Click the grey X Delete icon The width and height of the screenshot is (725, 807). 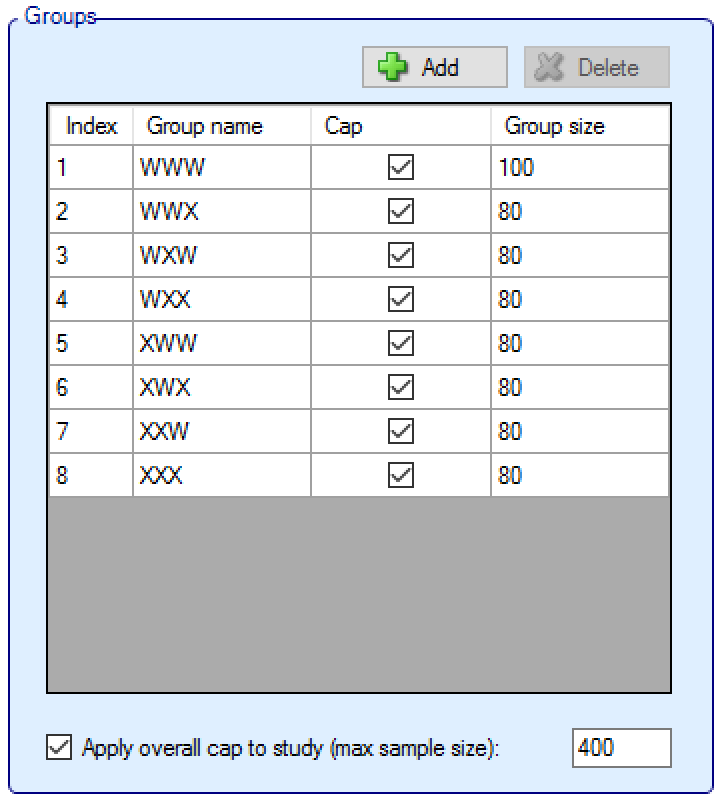tap(549, 68)
